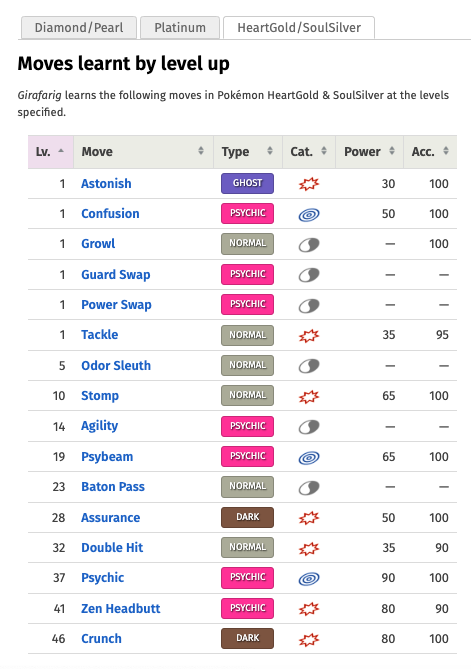Click PSYCHIC type badge for Psybeam
The width and height of the screenshot is (471, 669).
(x=247, y=456)
